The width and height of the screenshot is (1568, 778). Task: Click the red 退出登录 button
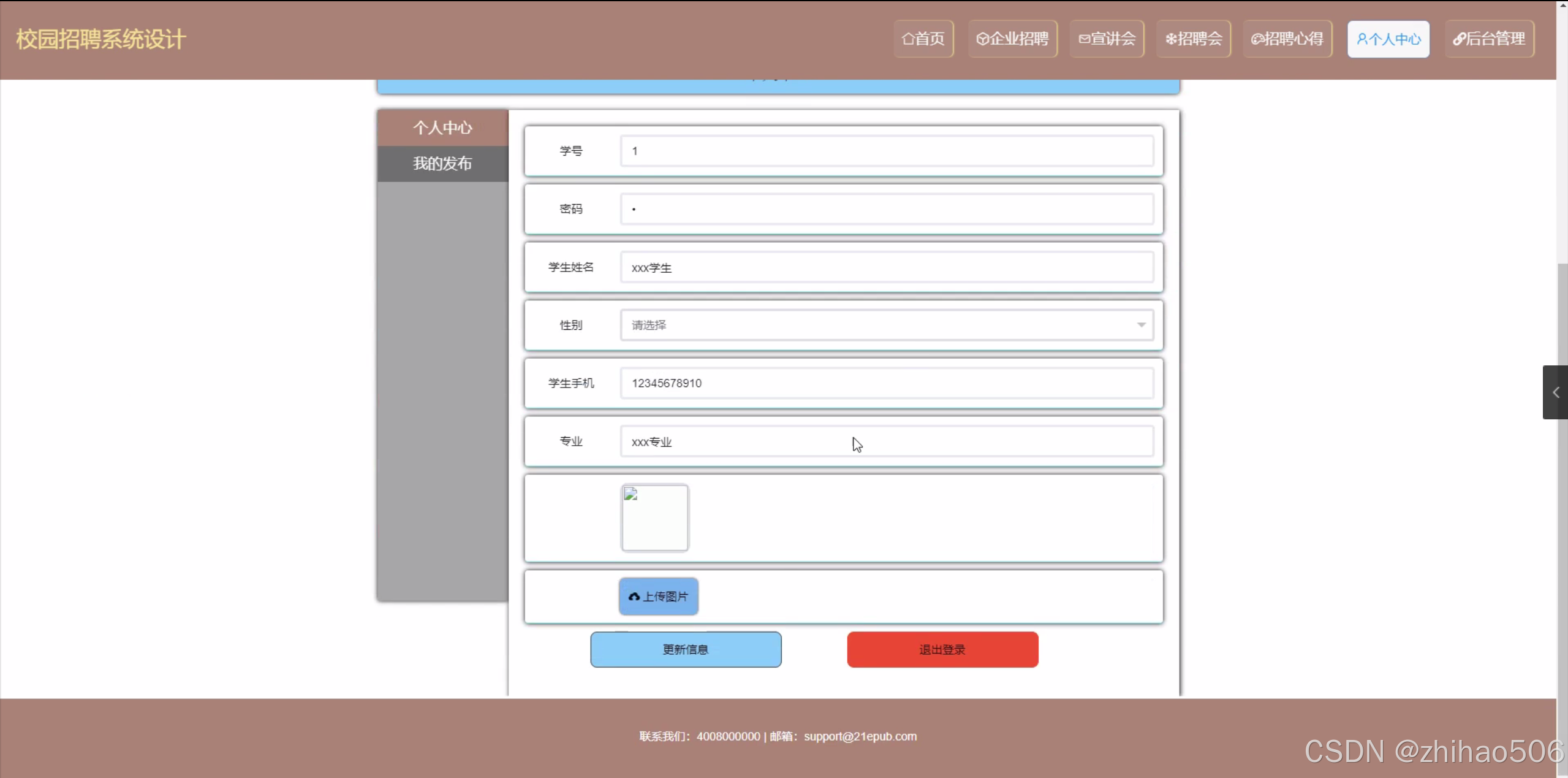pos(942,649)
